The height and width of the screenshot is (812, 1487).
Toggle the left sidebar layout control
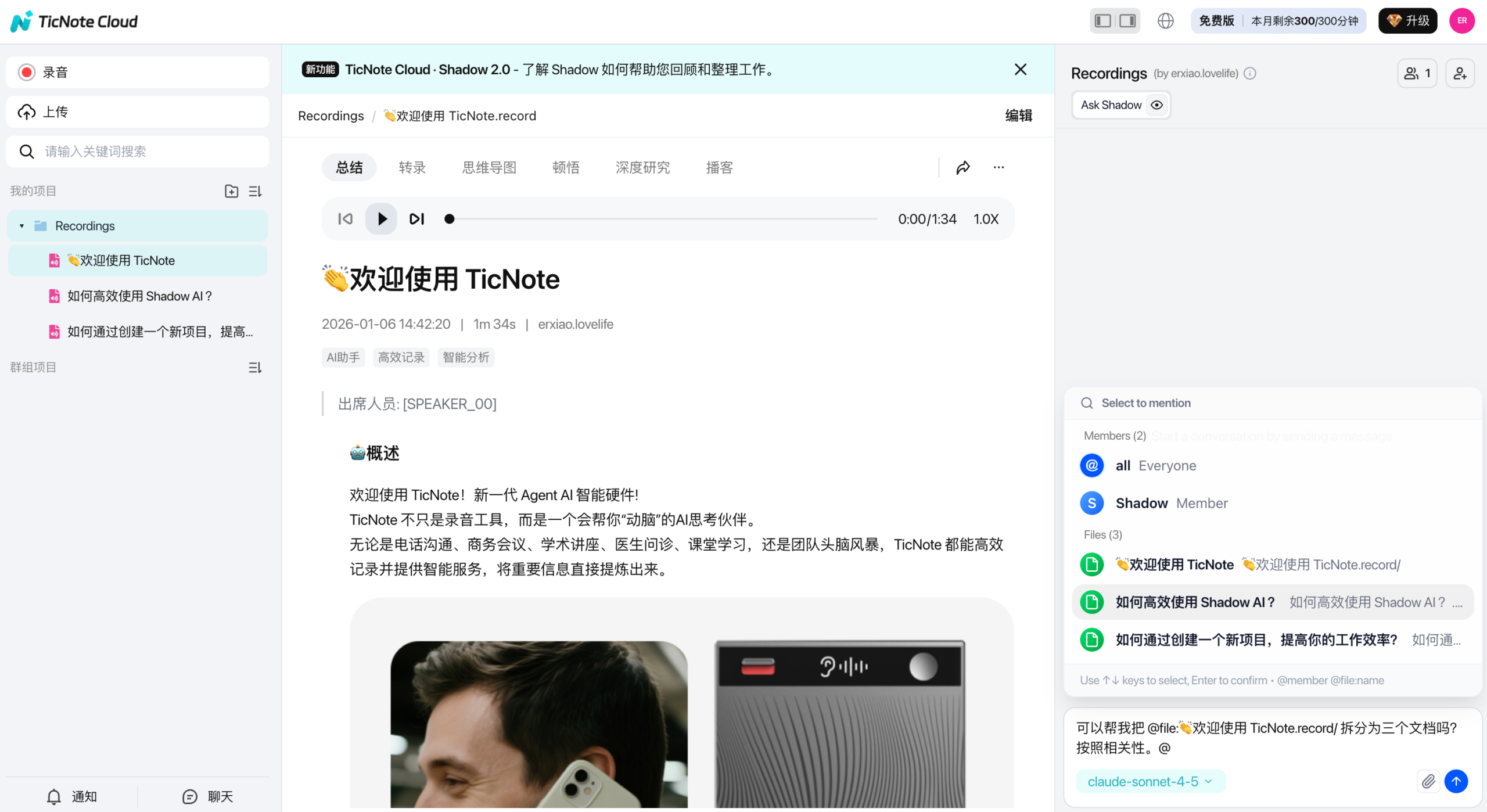click(x=1101, y=20)
